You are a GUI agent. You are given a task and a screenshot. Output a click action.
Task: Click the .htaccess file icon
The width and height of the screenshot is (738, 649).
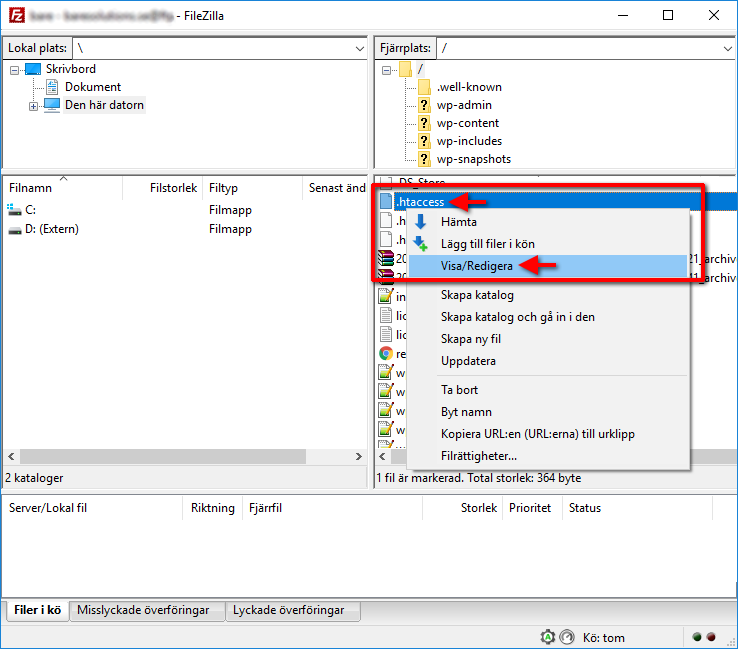pos(386,202)
